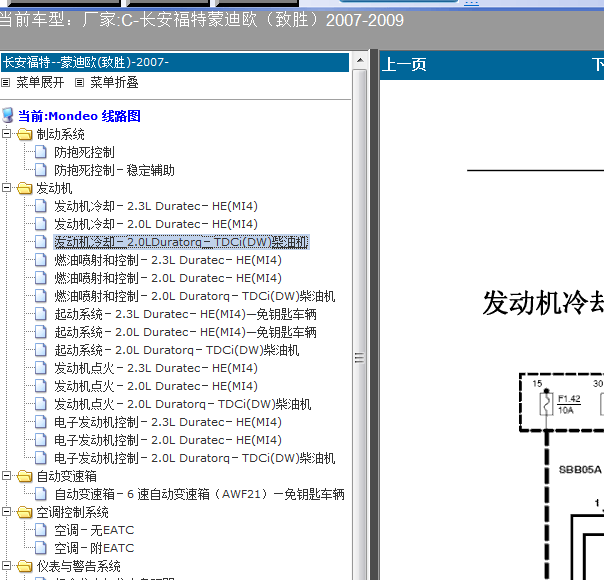Screen dimensions: 604x580
Task: Click page icon beside 电子发动机控制－2.3L Duratec
Action: pos(40,422)
